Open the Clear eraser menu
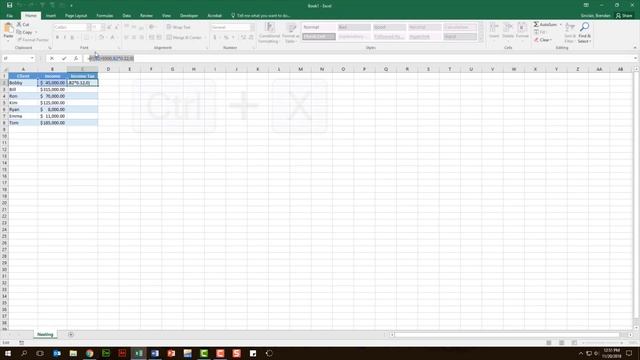The height and width of the screenshot is (360, 640). click(543, 40)
